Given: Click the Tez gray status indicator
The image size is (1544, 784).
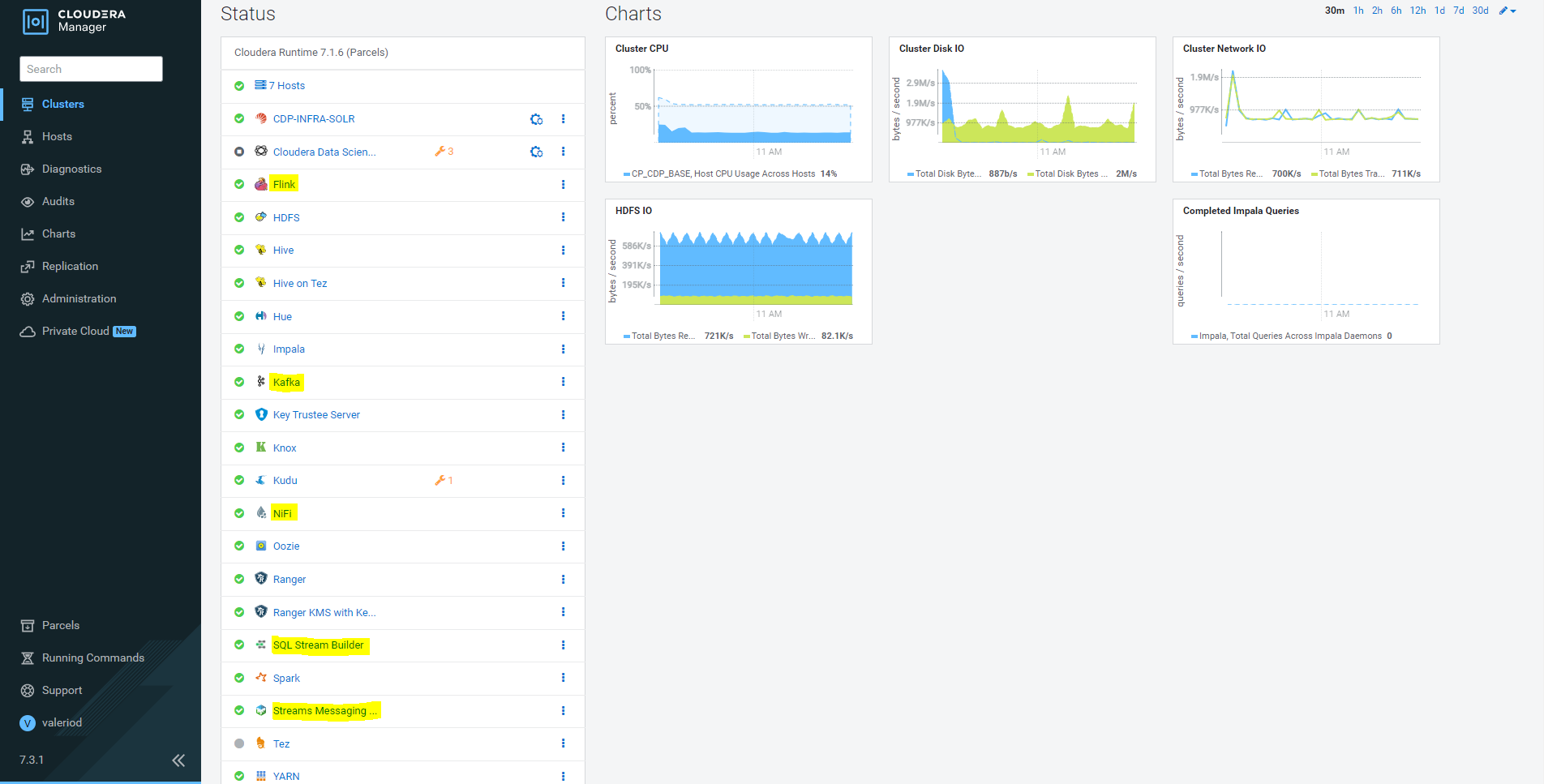Looking at the screenshot, I should coord(239,743).
